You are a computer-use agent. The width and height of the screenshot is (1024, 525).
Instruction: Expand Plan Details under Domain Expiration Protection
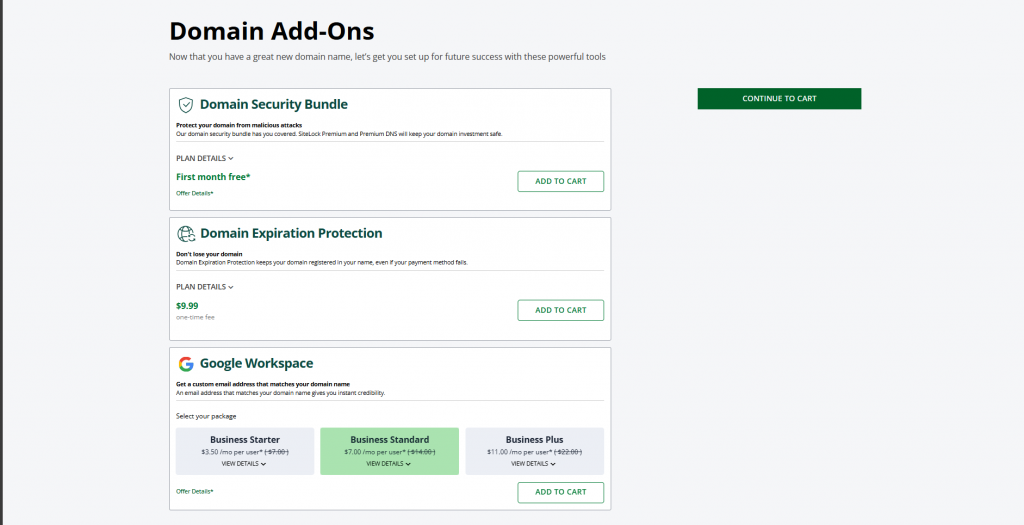coord(204,287)
